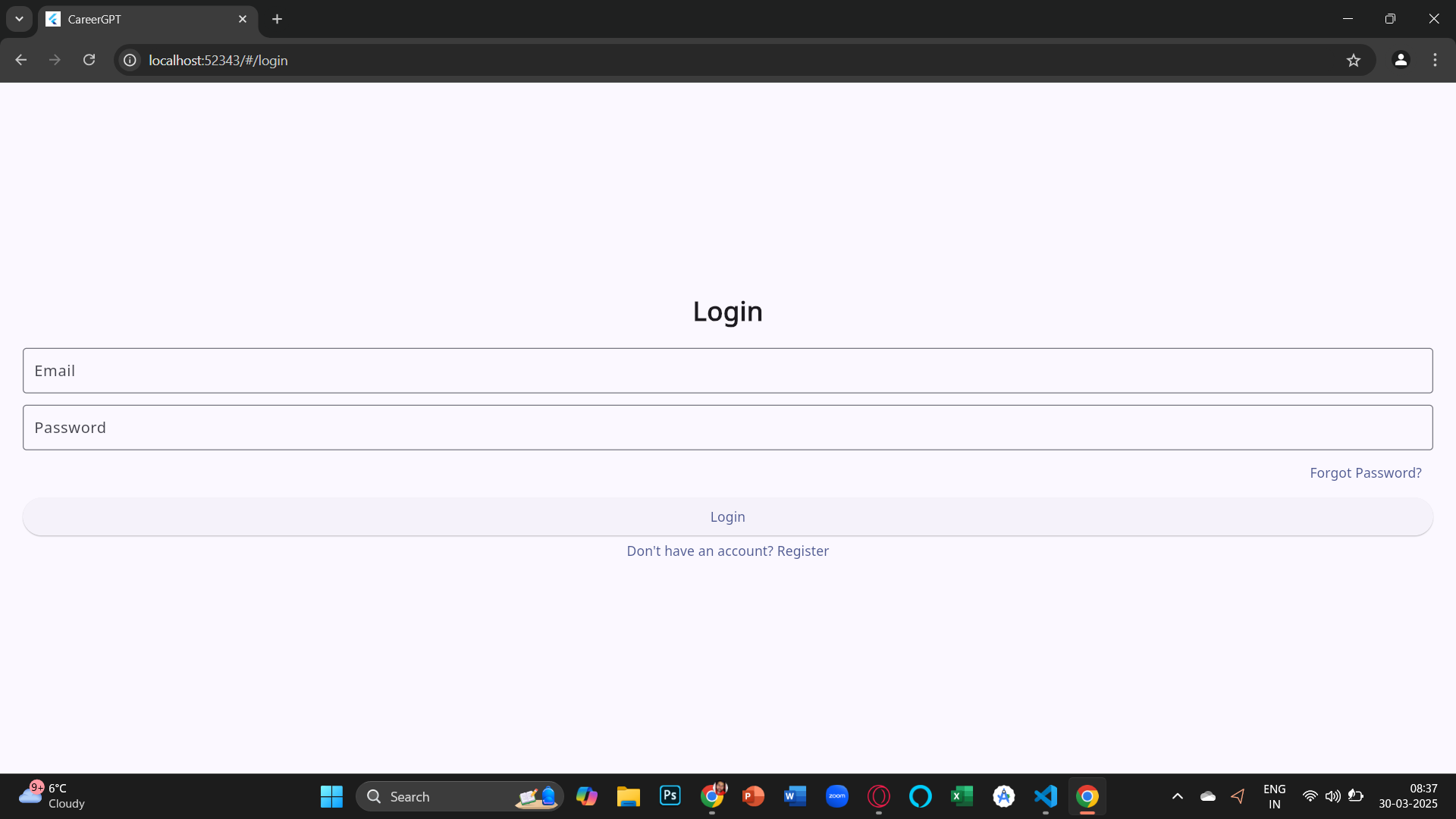Screen dimensions: 1456x819
Task: Open a new tab with plus button
Action: (x=278, y=19)
